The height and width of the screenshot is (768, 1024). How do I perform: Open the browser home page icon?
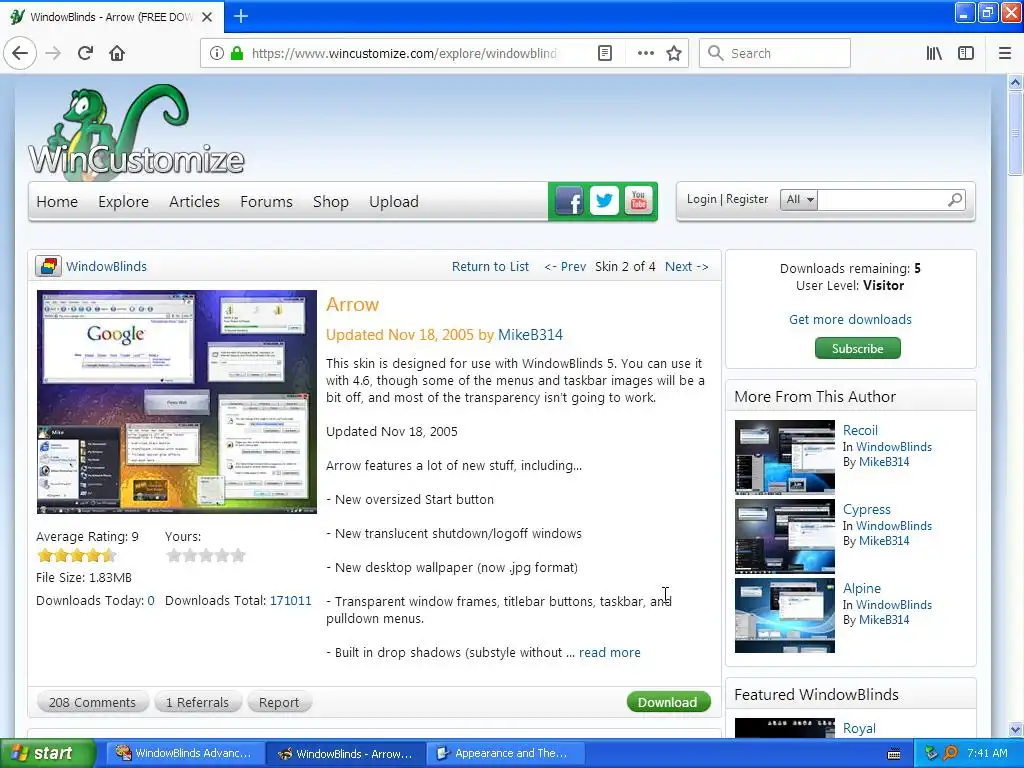tap(117, 54)
